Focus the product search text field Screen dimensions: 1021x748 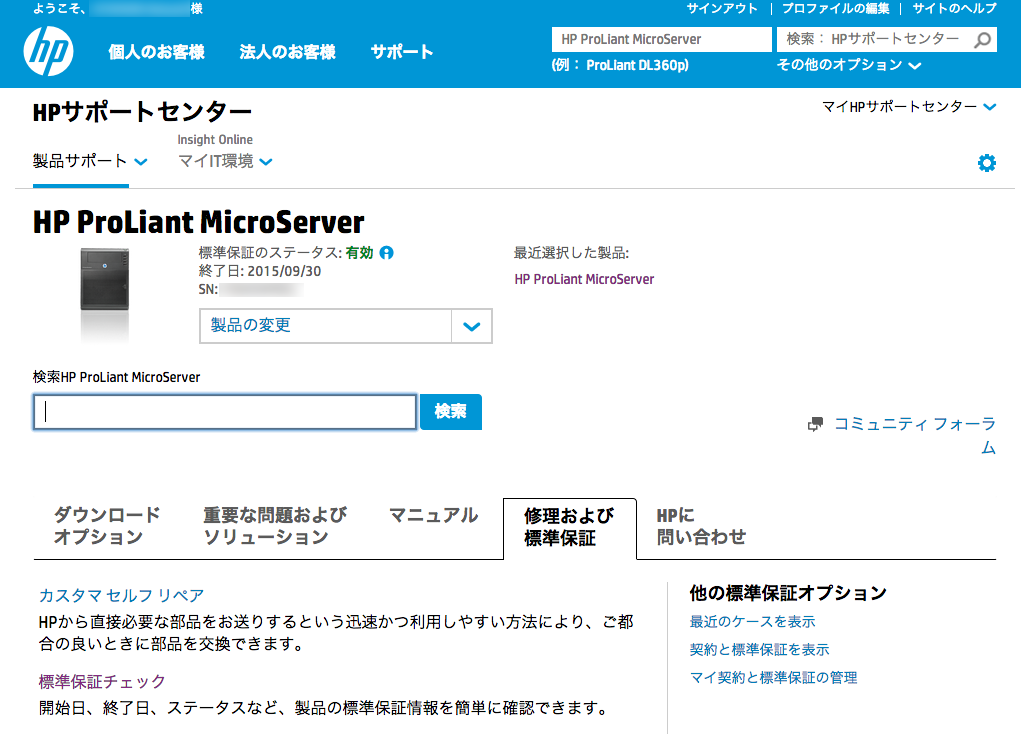pos(225,412)
